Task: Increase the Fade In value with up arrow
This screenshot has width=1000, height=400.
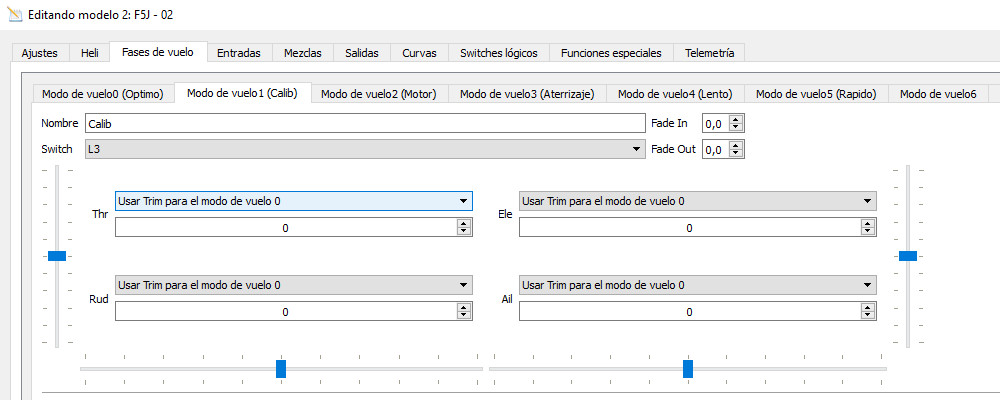Action: click(737, 119)
